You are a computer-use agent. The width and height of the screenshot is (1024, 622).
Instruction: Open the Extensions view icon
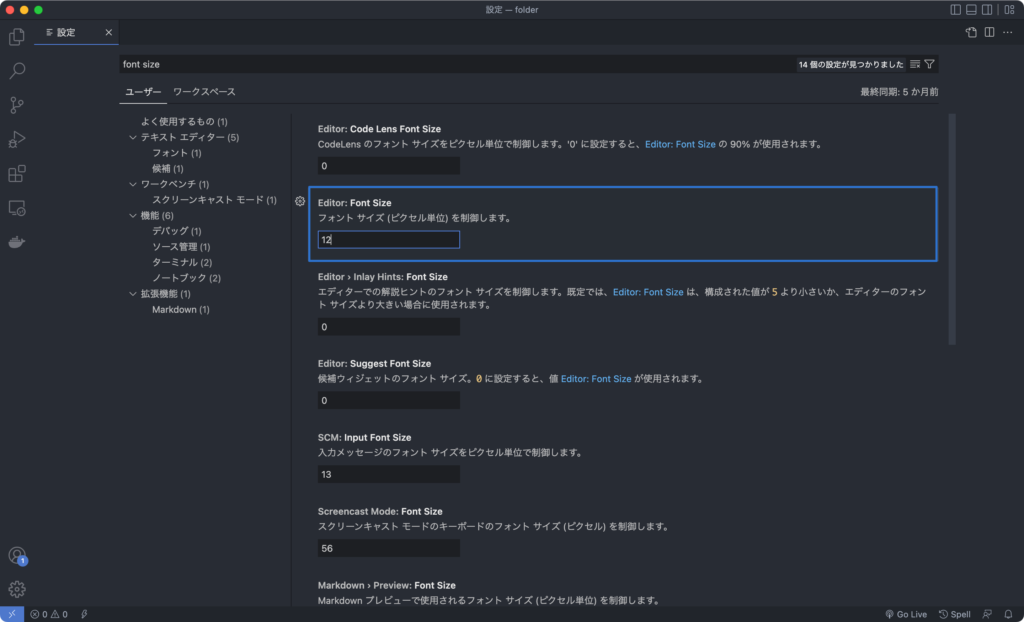pyautogui.click(x=16, y=172)
